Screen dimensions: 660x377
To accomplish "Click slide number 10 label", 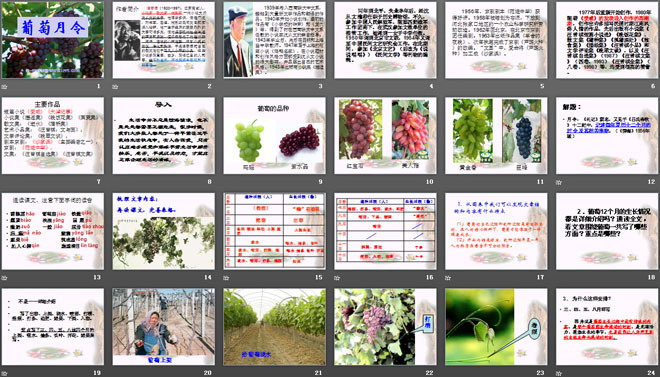I will pyautogui.click(x=429, y=182).
